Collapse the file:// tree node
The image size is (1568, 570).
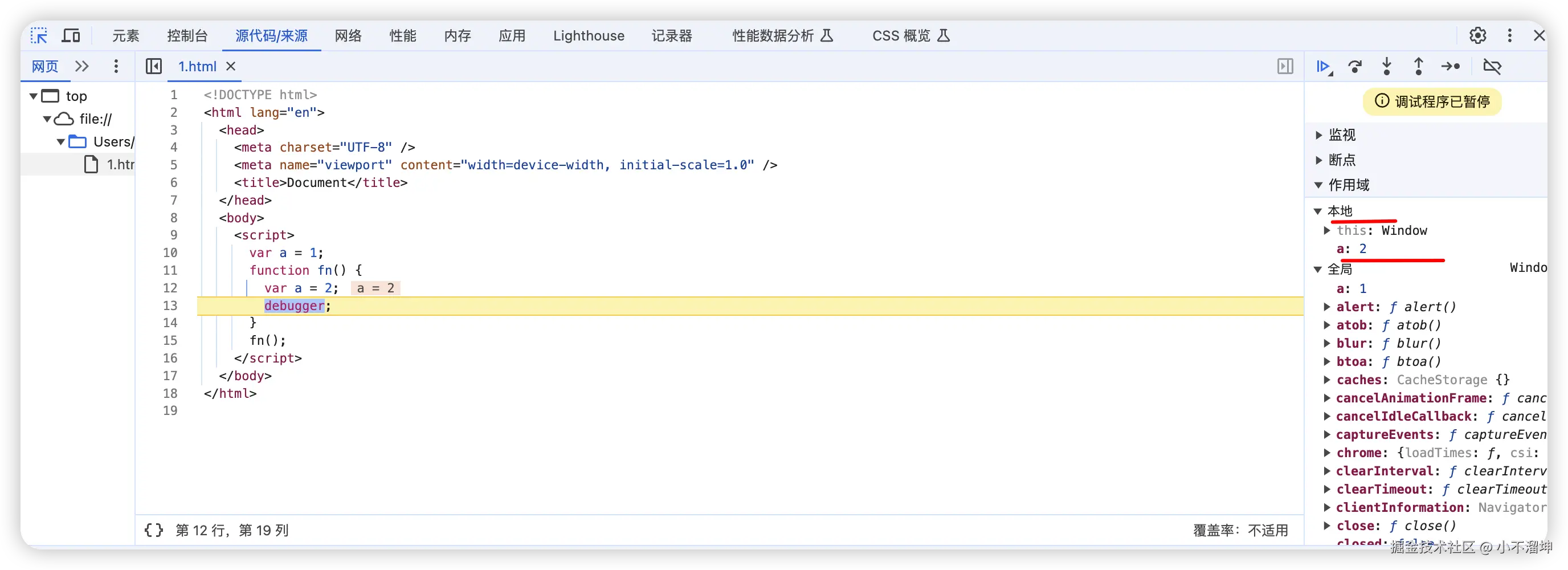point(47,119)
